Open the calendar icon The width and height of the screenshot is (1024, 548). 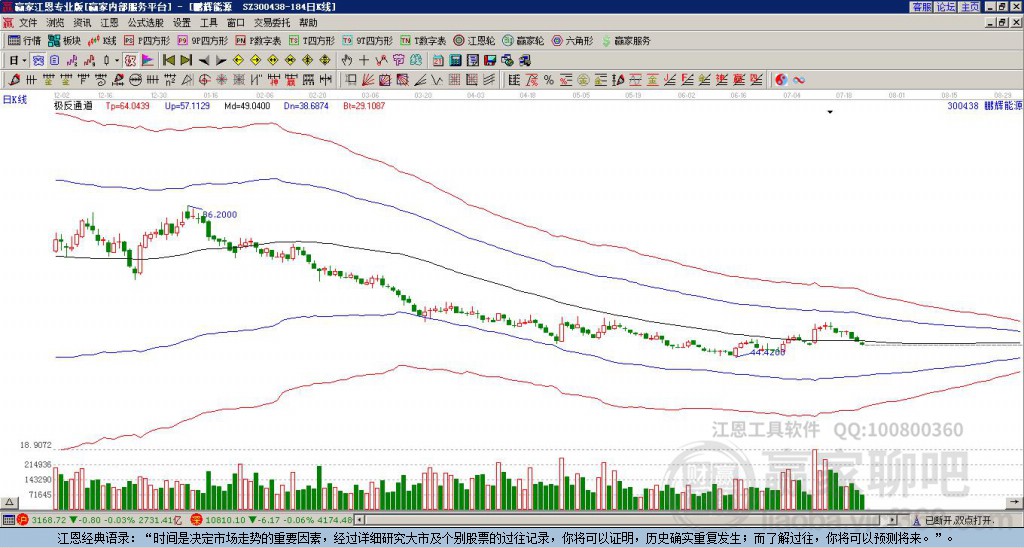click(438, 61)
